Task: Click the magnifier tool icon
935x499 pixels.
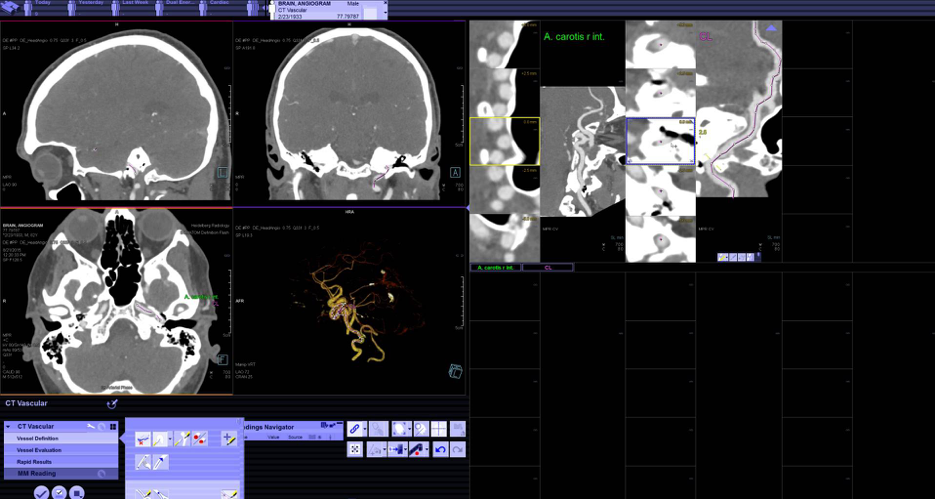Action: tap(421, 429)
